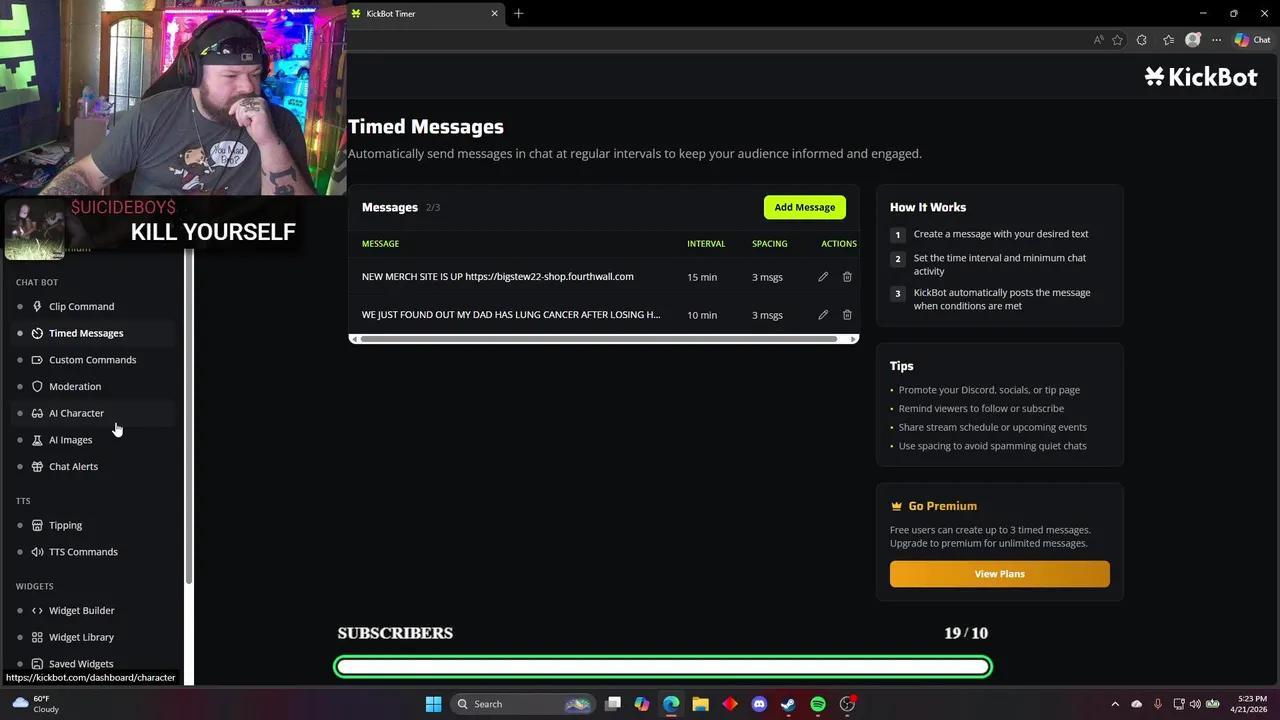Delete the NEW MERCH SITE message
This screenshot has height=720, width=1280.
[x=847, y=277]
